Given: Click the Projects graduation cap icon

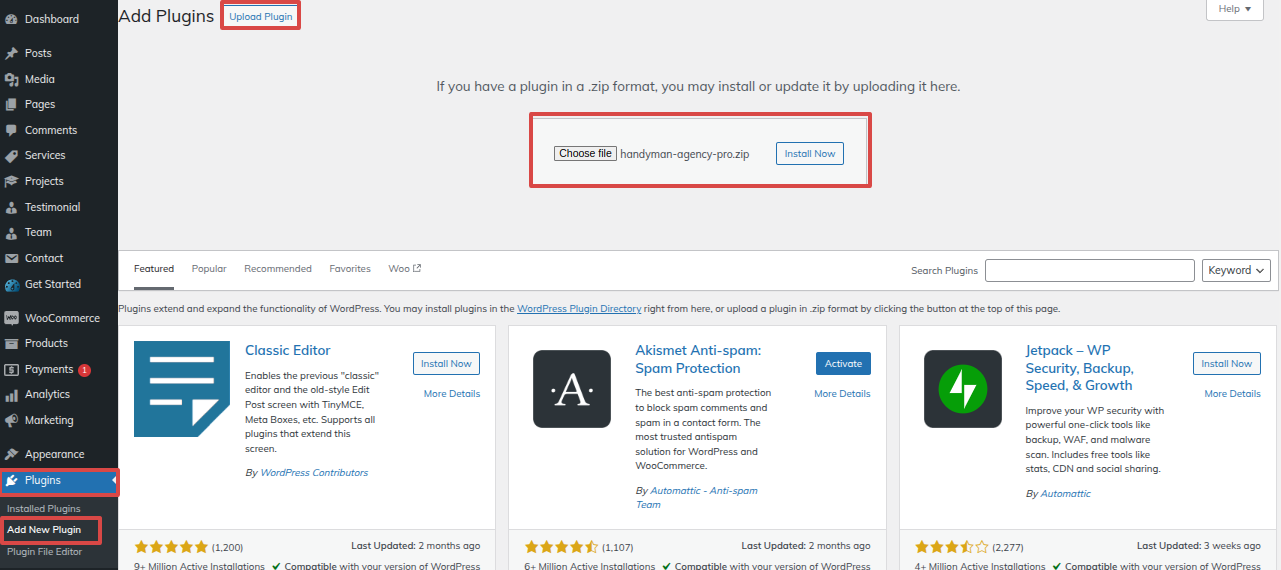Looking at the screenshot, I should point(11,181).
